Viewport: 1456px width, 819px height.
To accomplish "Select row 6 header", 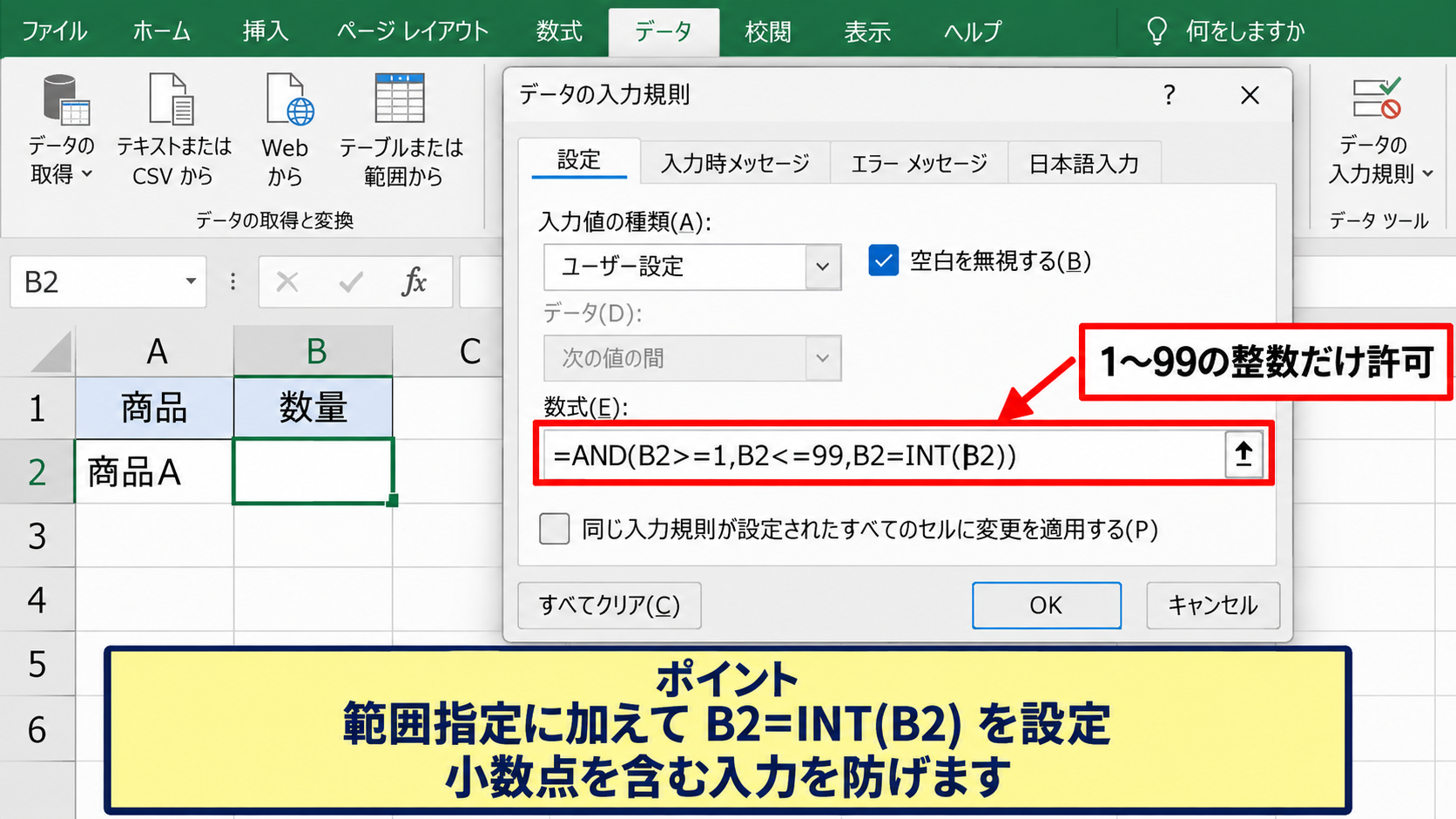I will (37, 729).
